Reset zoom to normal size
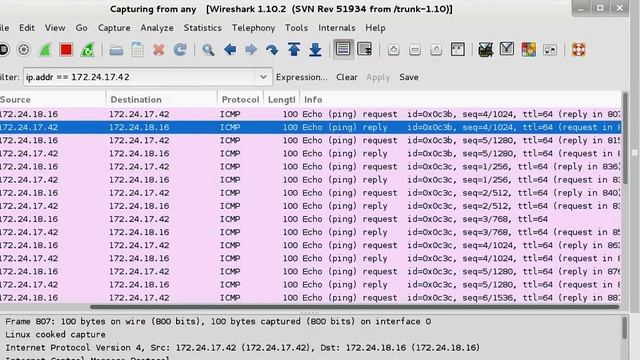The height and width of the screenshot is (360, 640). click(x=436, y=50)
